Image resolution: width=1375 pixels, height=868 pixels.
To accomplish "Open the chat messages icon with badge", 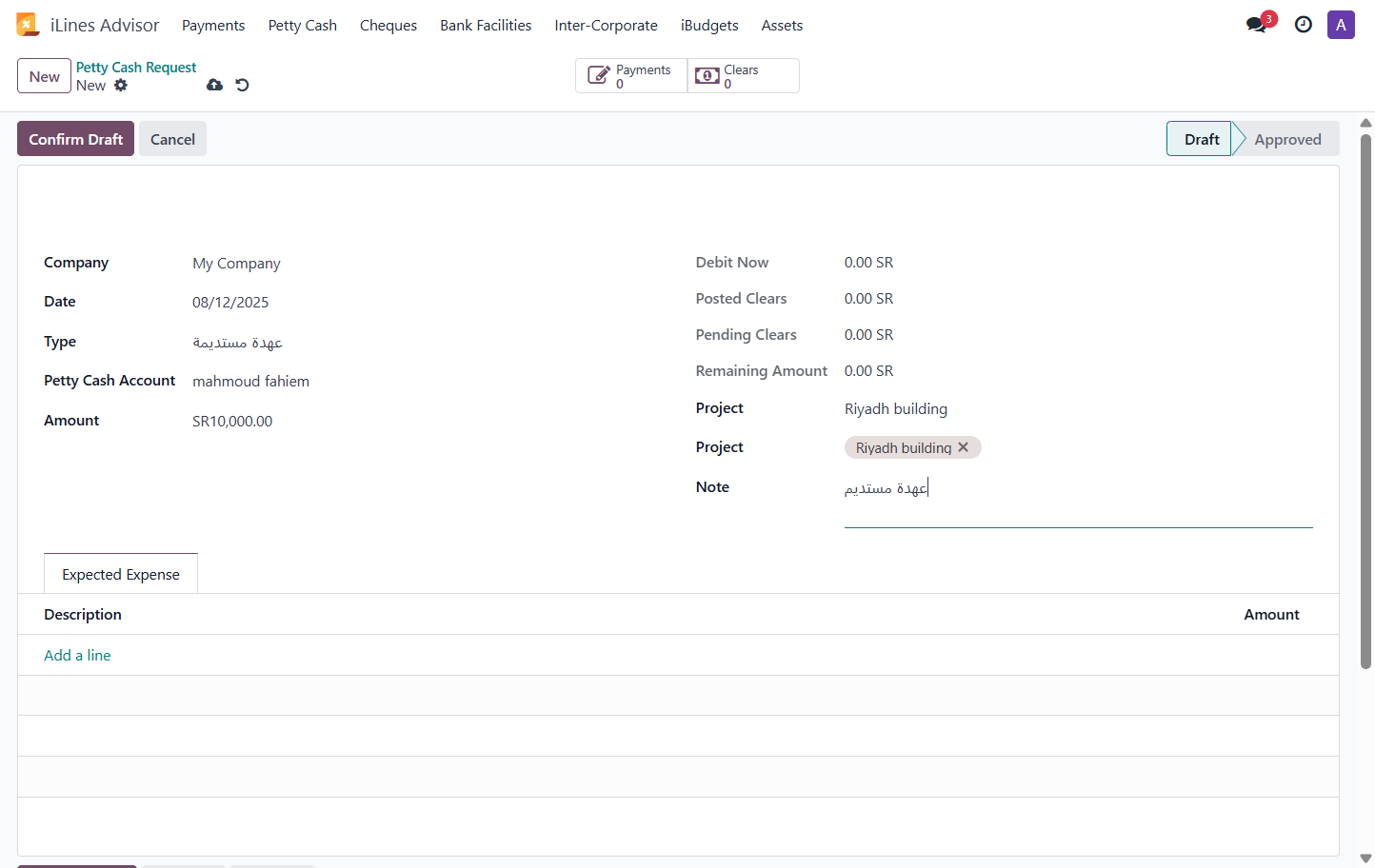I will [1259, 24].
